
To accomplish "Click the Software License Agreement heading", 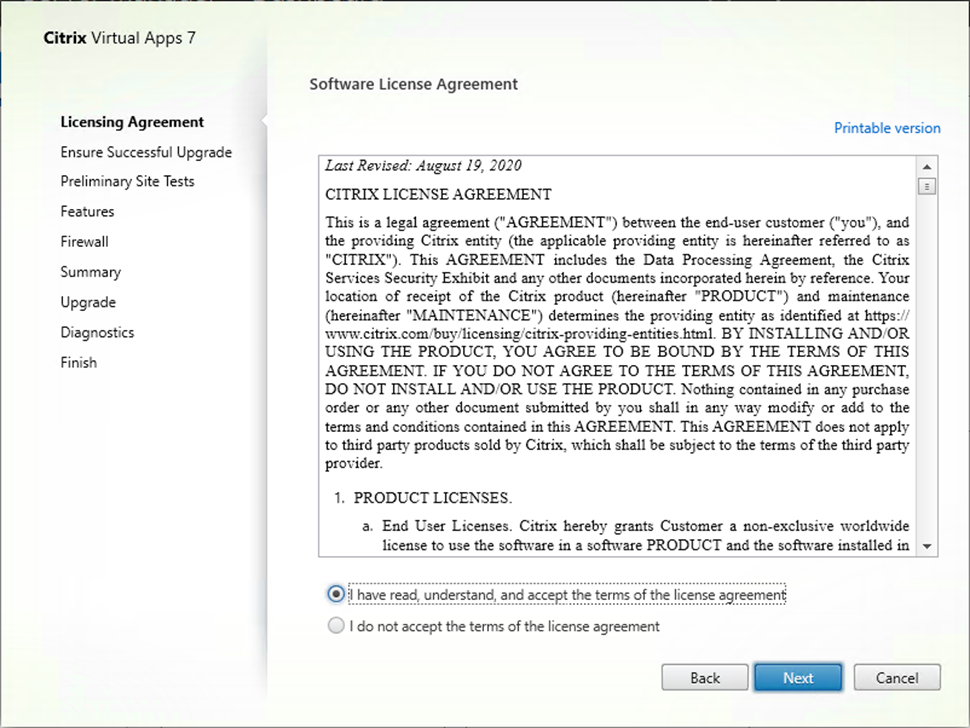I will click(x=413, y=84).
